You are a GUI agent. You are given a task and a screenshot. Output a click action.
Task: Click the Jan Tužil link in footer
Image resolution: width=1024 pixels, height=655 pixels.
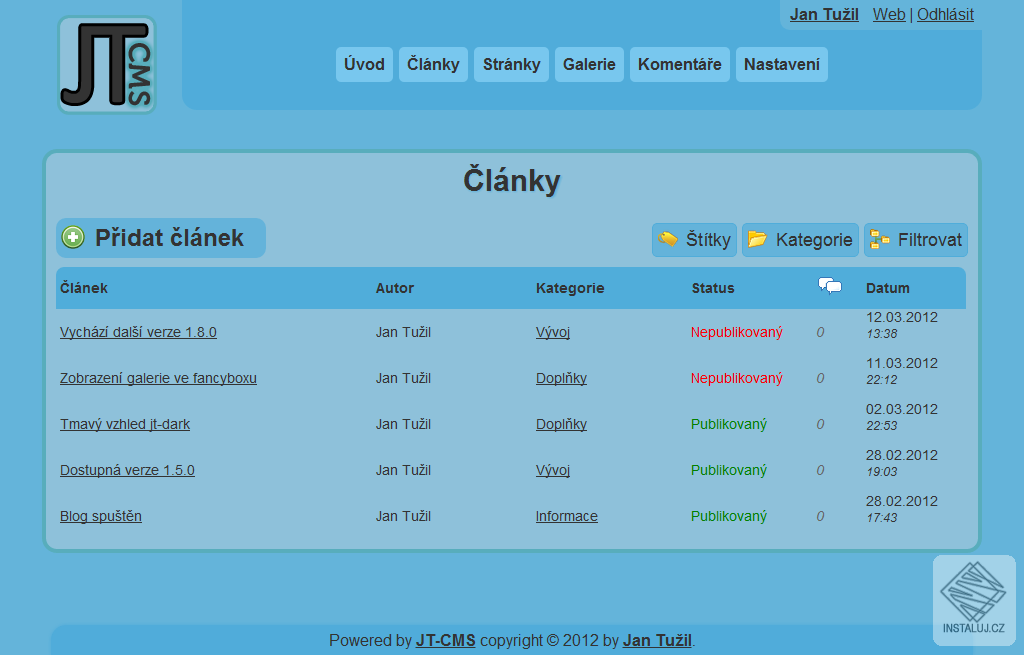[x=657, y=641]
